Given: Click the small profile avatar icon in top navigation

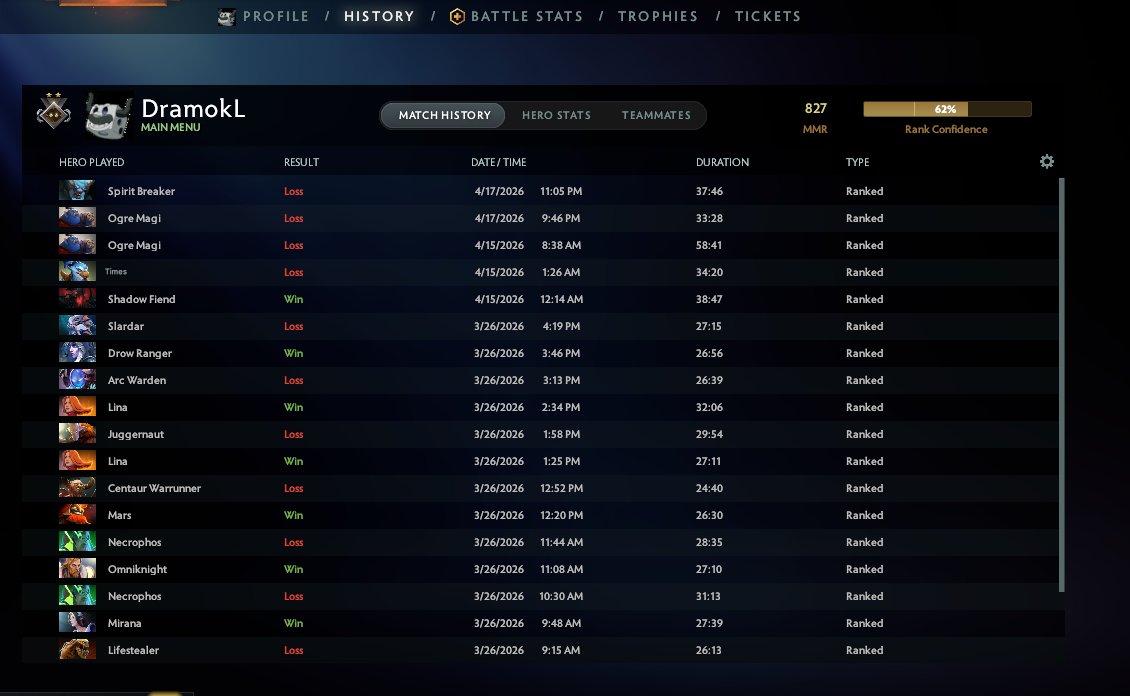Looking at the screenshot, I should pyautogui.click(x=226, y=17).
